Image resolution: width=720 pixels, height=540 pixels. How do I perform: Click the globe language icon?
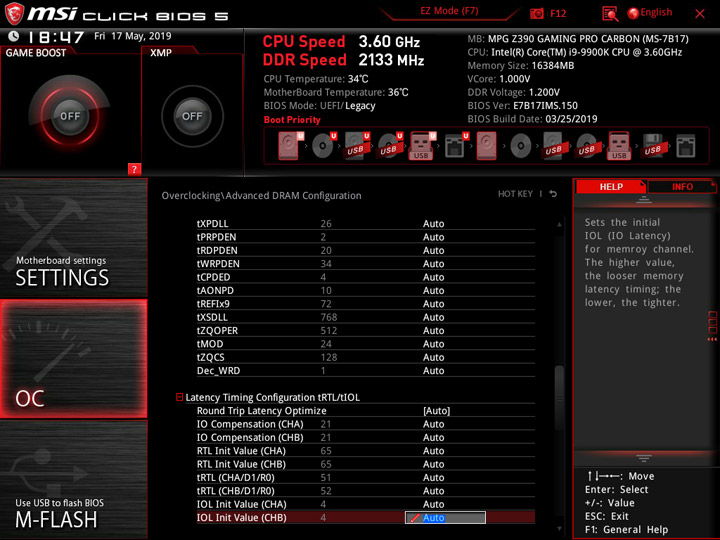633,13
